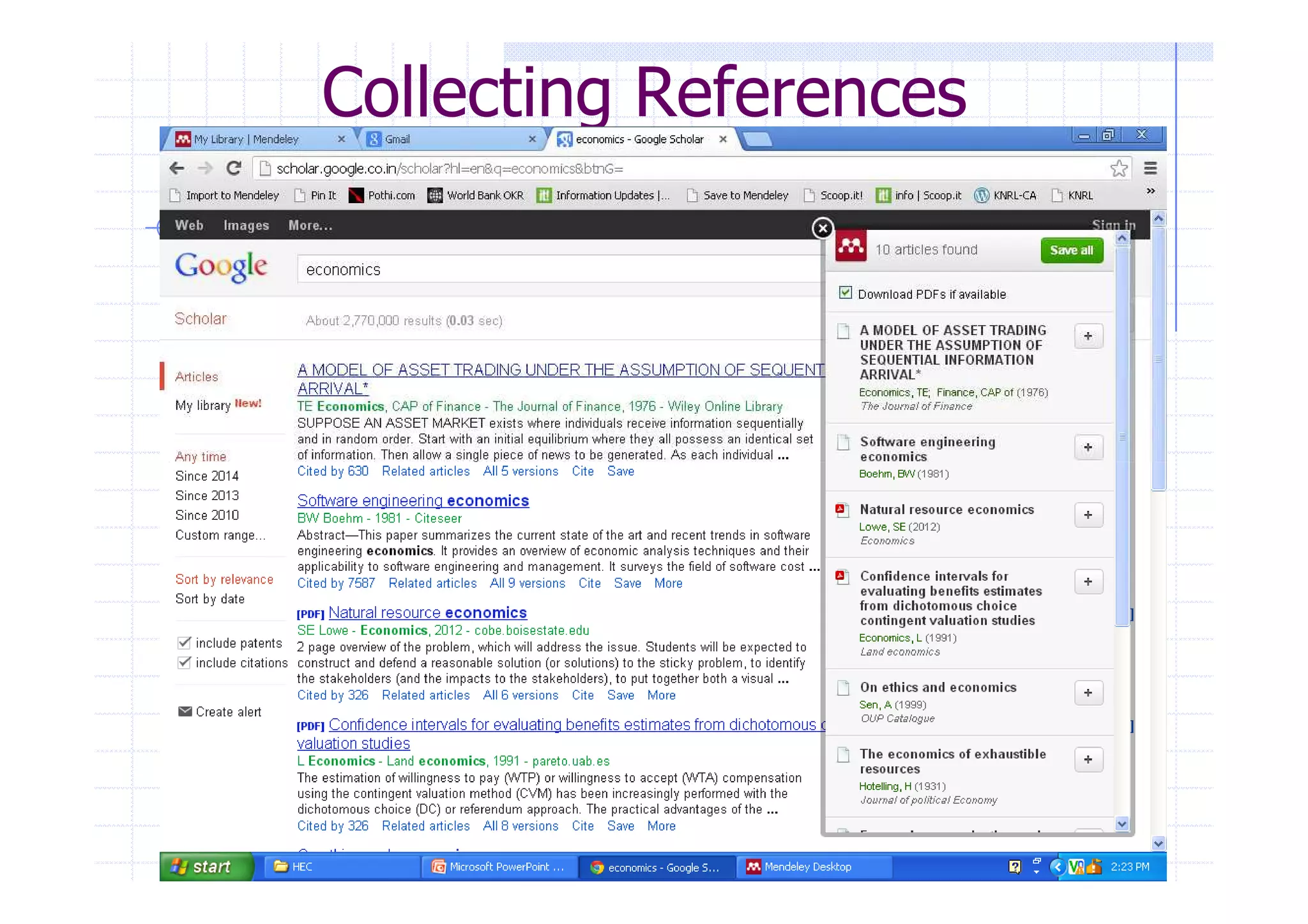
Task: Add 'On ethics and economics' with plus
Action: click(1088, 692)
